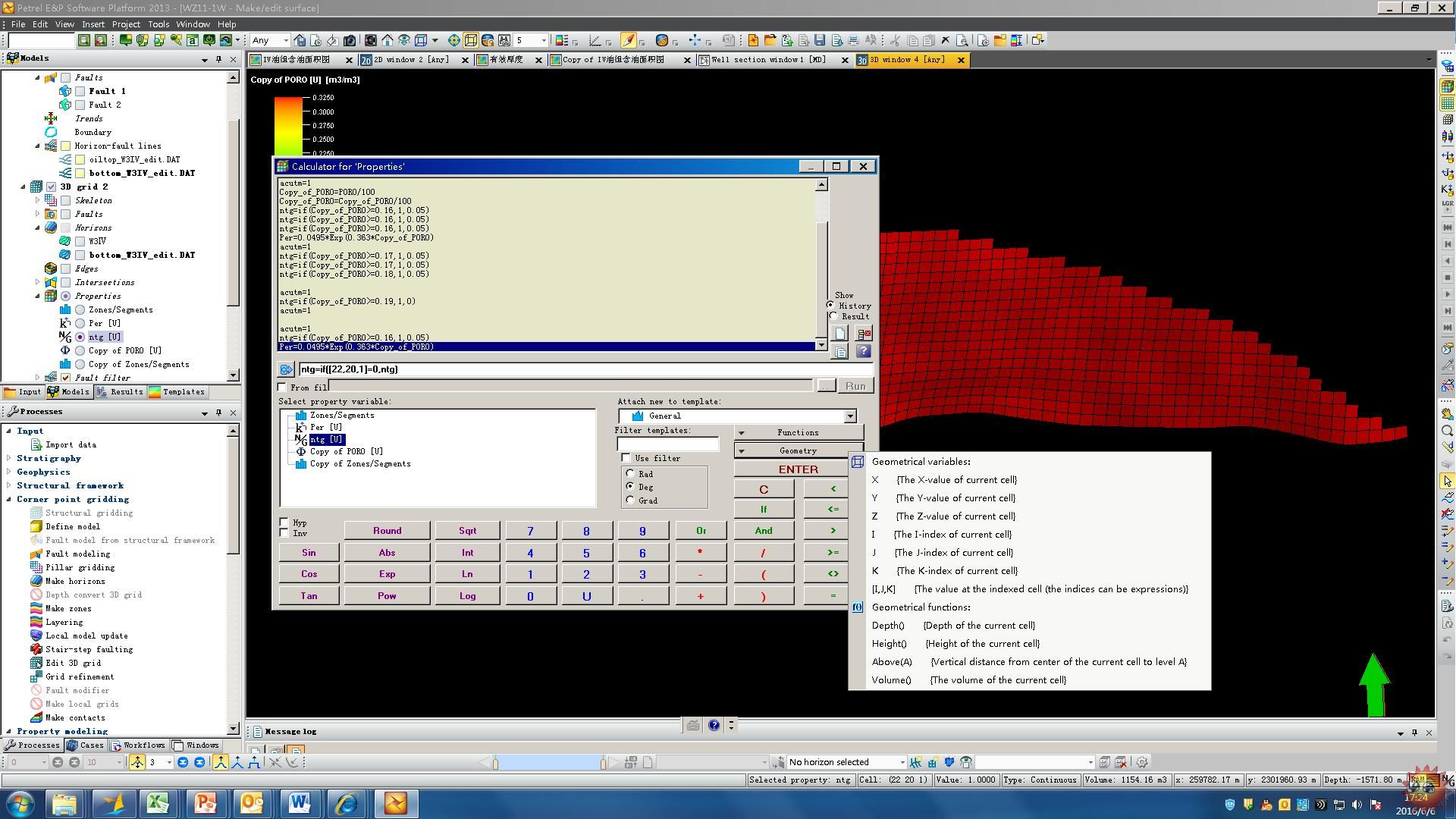Click the camera snapshot icon in toolbar
Viewport: 1456px width, 819px height.
350,40
